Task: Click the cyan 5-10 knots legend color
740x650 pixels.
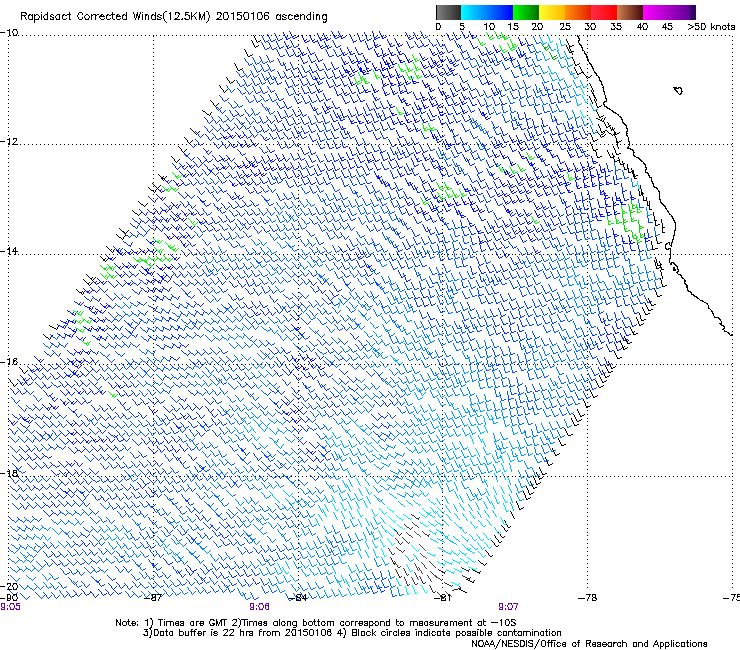Action: 474,12
